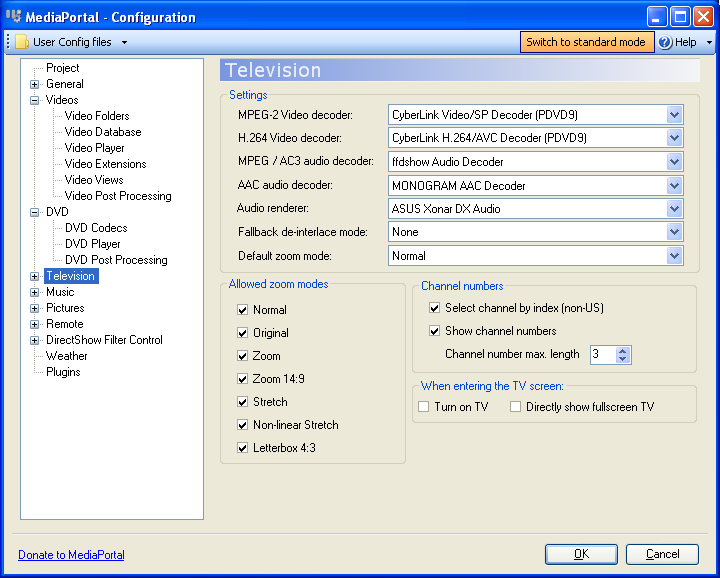Decrease Channel number max. length value
This screenshot has width=720, height=578.
(623, 359)
